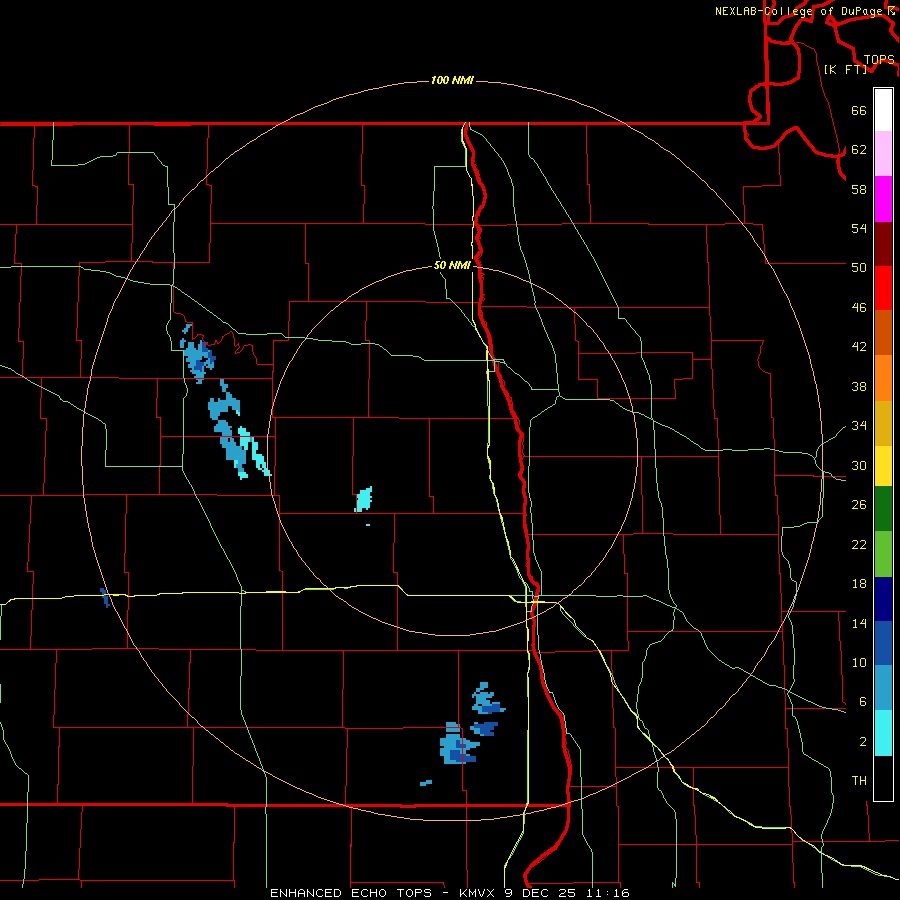Click the legend value 38

pyautogui.click(x=859, y=386)
